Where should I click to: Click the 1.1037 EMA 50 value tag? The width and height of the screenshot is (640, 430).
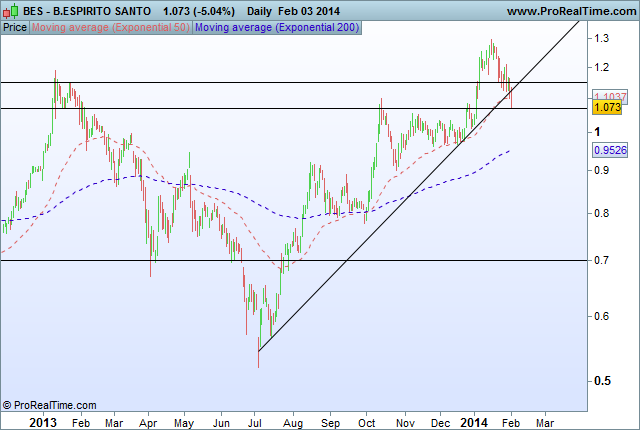[610, 97]
